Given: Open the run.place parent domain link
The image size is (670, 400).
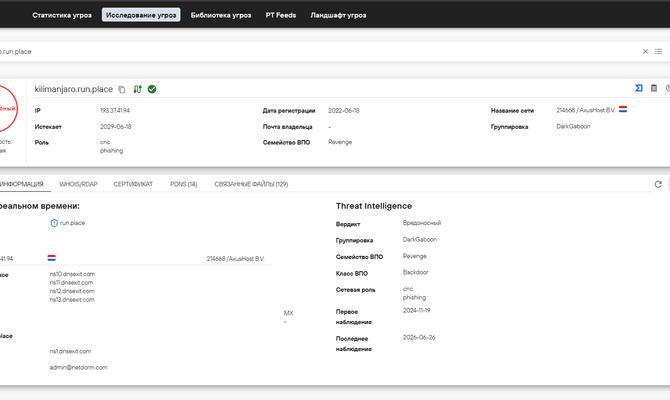Looking at the screenshot, I should 72,223.
